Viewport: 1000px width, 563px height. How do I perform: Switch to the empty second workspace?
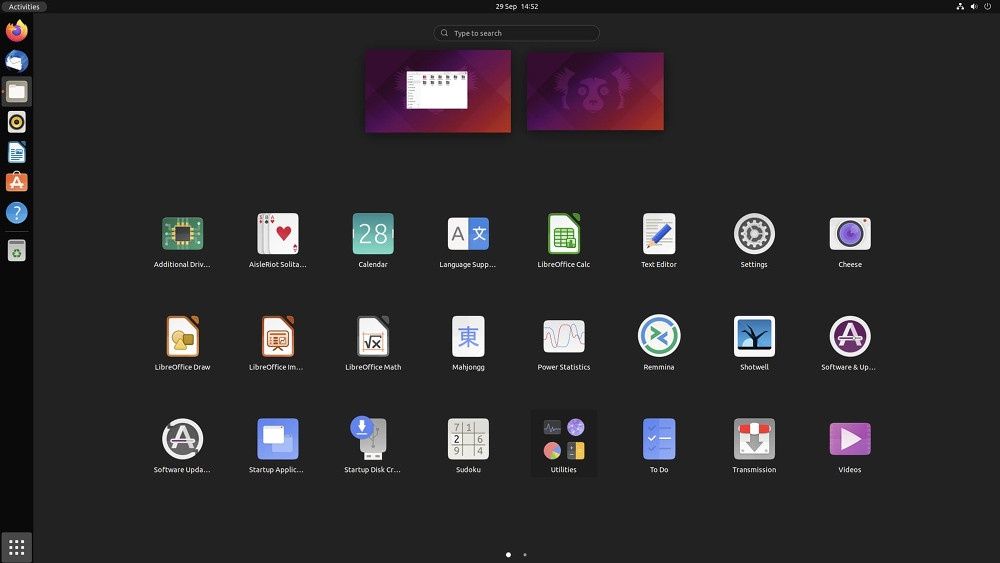pos(595,91)
